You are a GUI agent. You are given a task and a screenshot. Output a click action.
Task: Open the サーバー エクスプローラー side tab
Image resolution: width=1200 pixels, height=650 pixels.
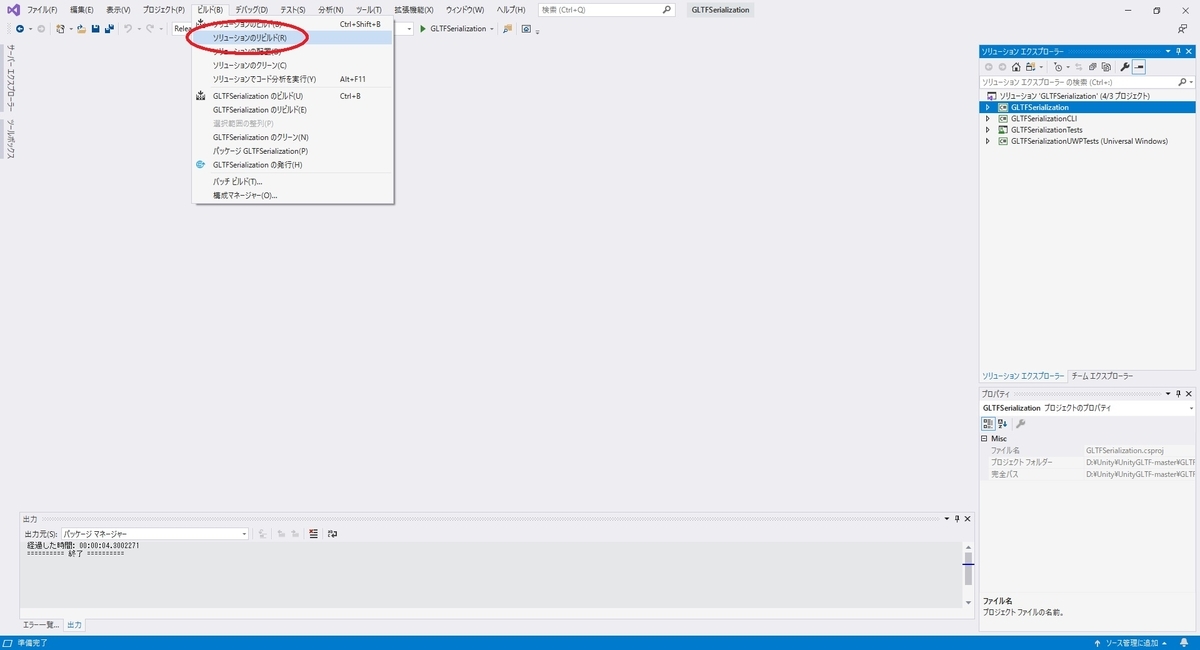(x=11, y=77)
